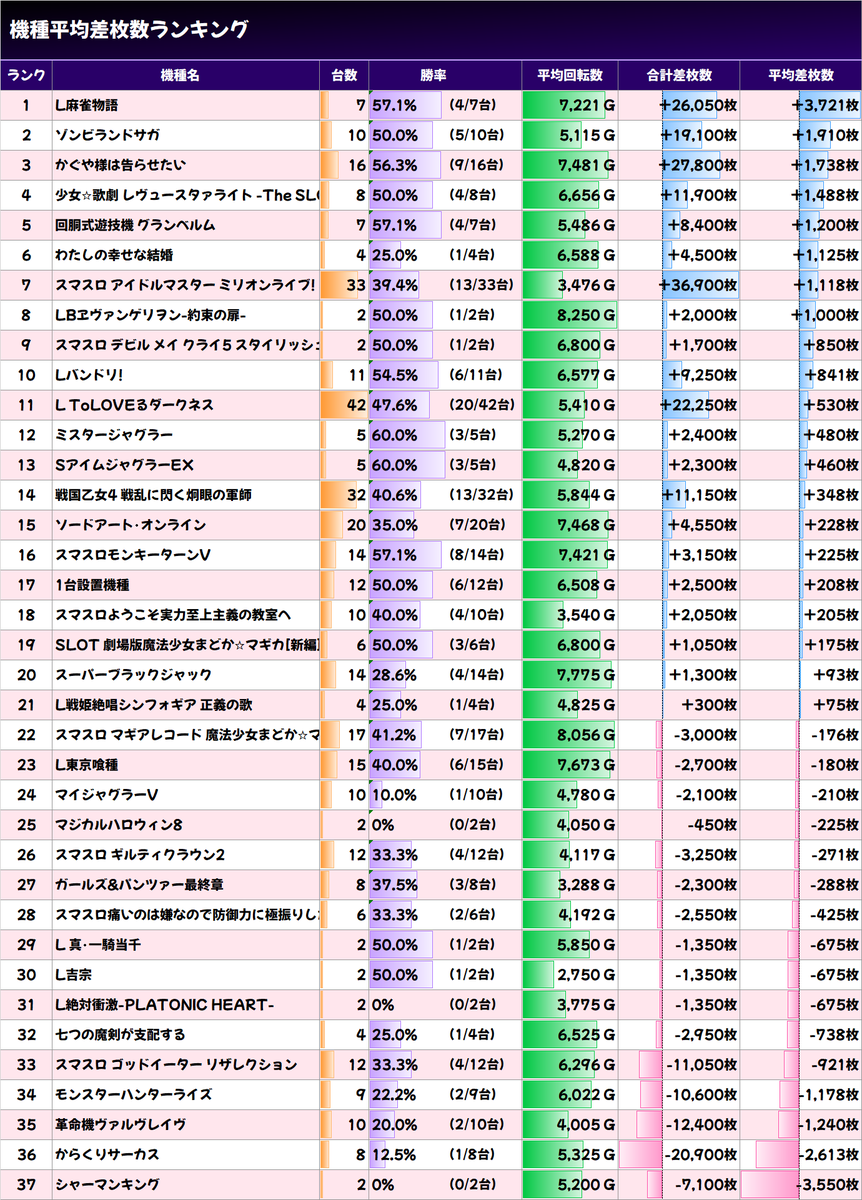
Task: Click win rate 56.3%
Action: tap(394, 165)
